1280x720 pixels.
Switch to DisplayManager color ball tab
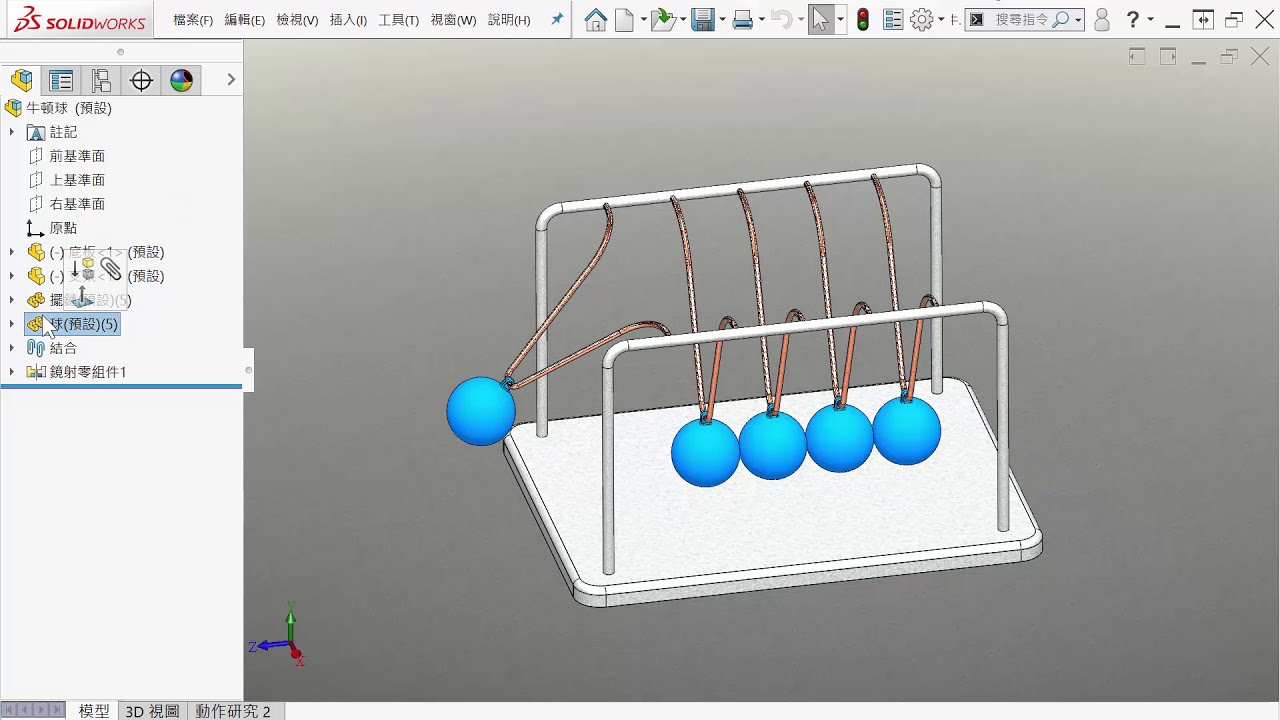pyautogui.click(x=181, y=80)
